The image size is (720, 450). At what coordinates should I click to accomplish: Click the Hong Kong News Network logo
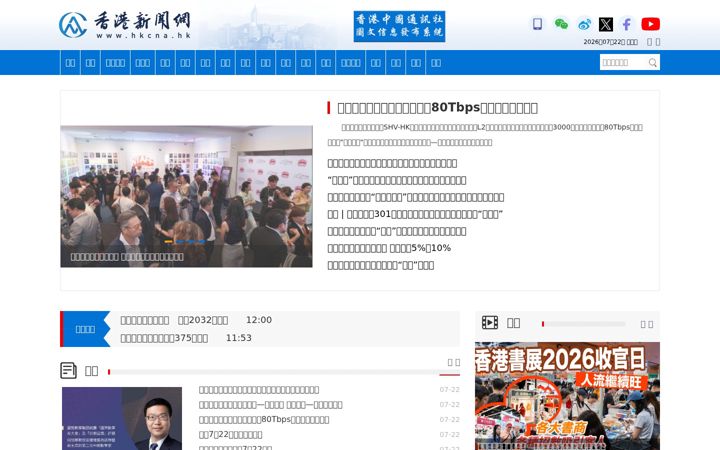[125, 25]
